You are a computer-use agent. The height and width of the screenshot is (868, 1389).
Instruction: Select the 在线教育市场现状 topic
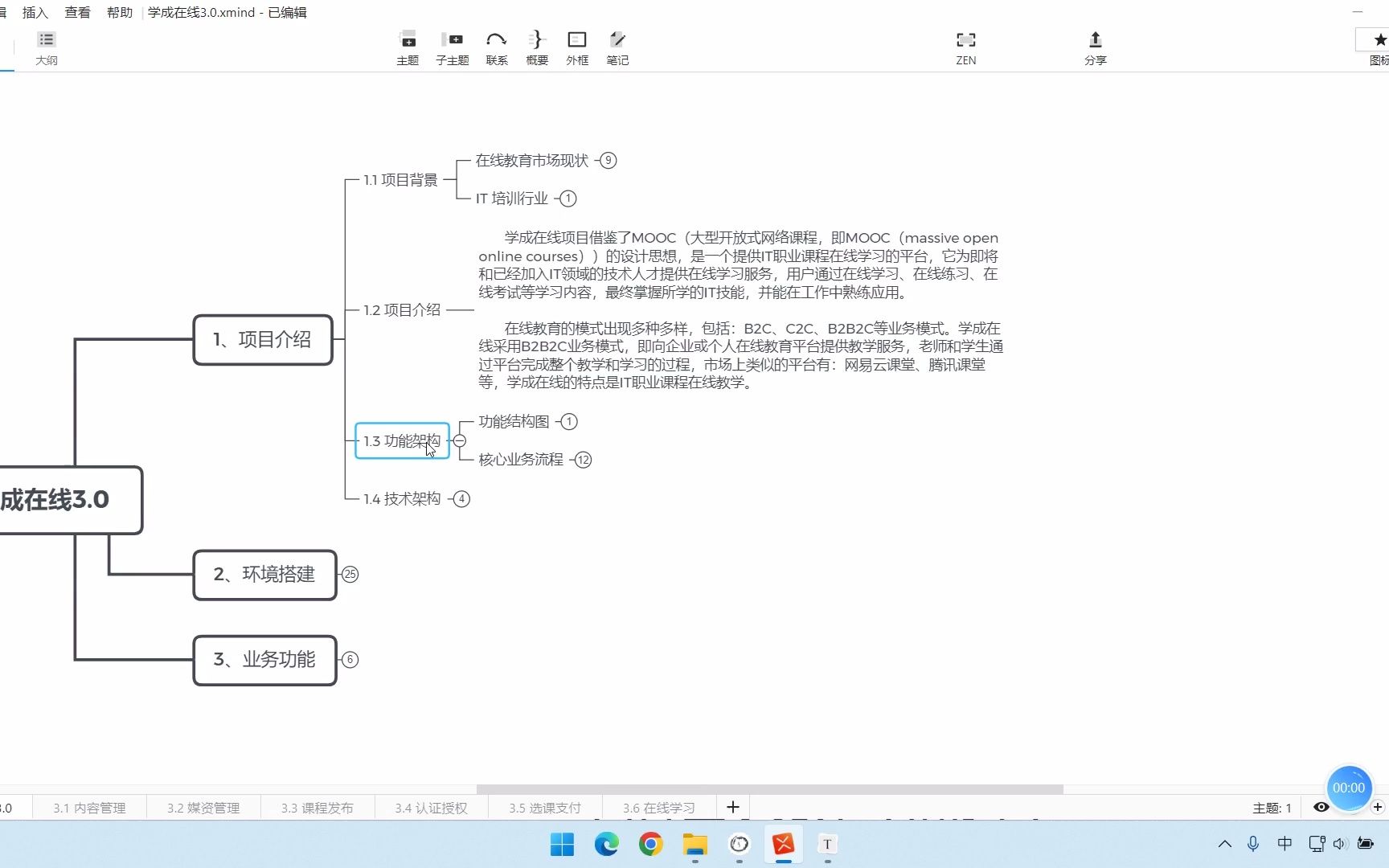tap(532, 160)
